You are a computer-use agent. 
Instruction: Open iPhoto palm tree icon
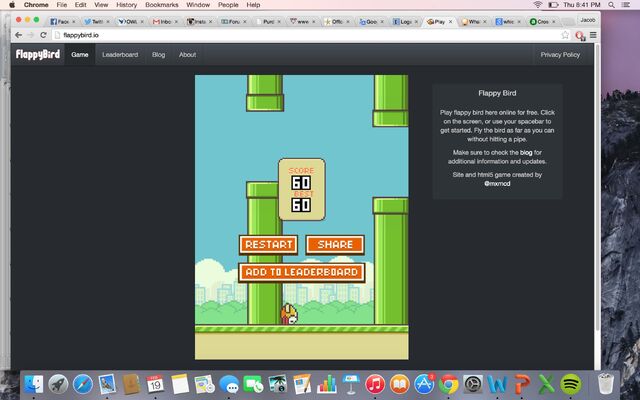click(278, 384)
